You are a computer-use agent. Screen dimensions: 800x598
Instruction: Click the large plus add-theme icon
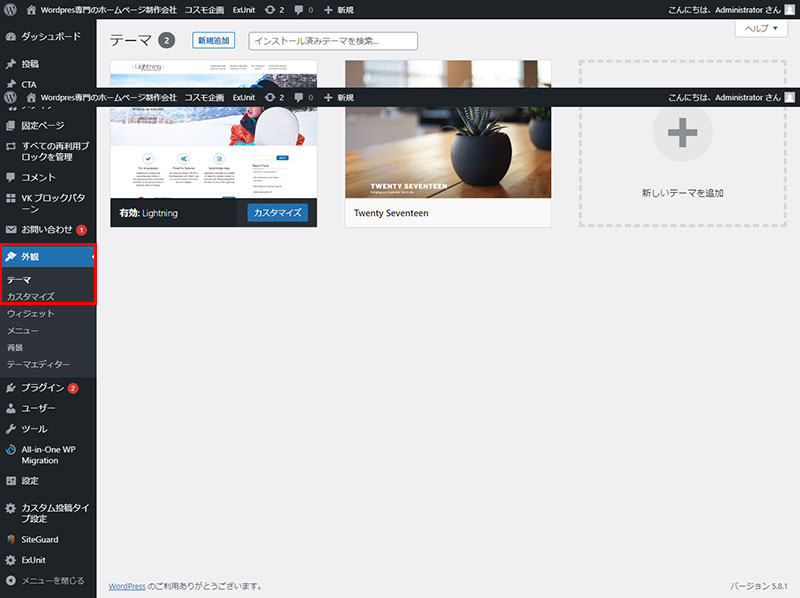[x=682, y=132]
